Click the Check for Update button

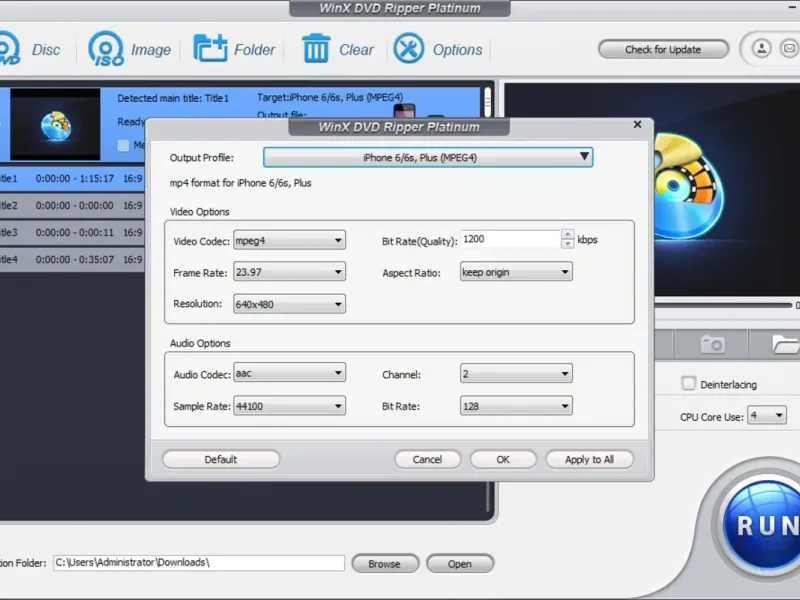pyautogui.click(x=663, y=49)
